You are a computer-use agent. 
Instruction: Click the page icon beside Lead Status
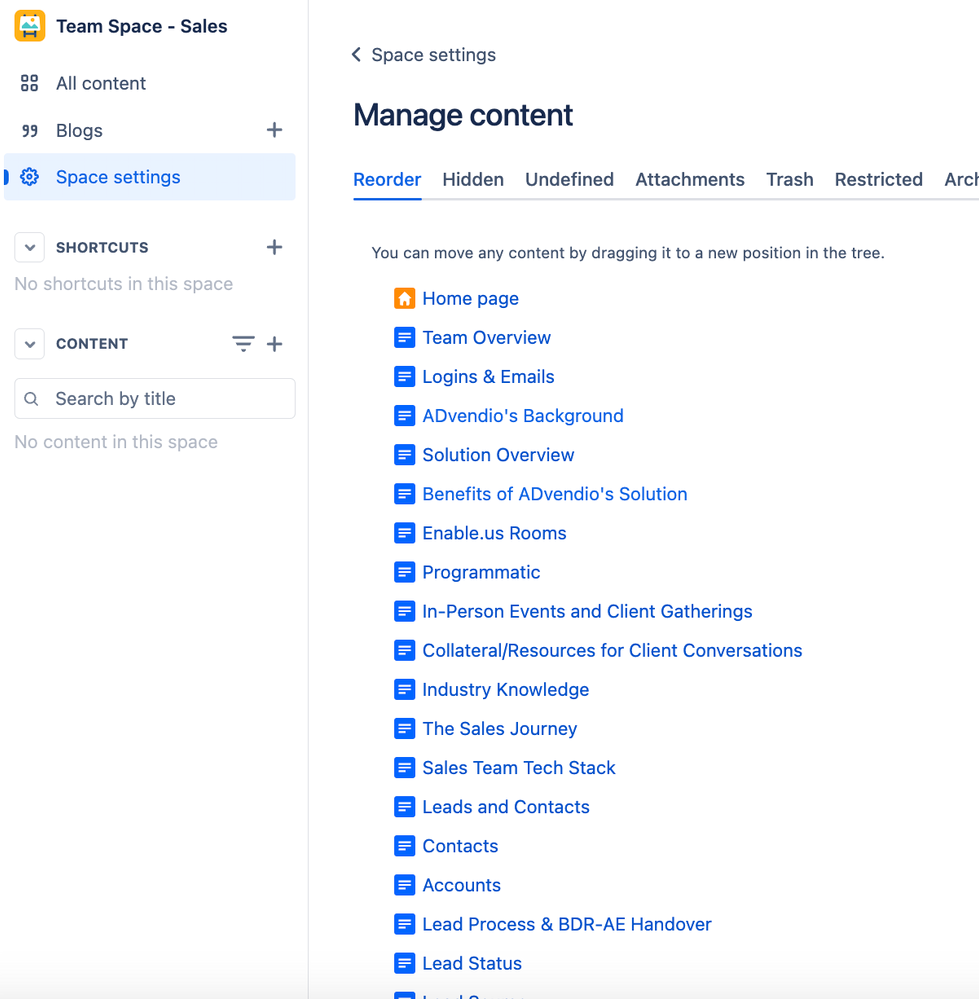404,963
